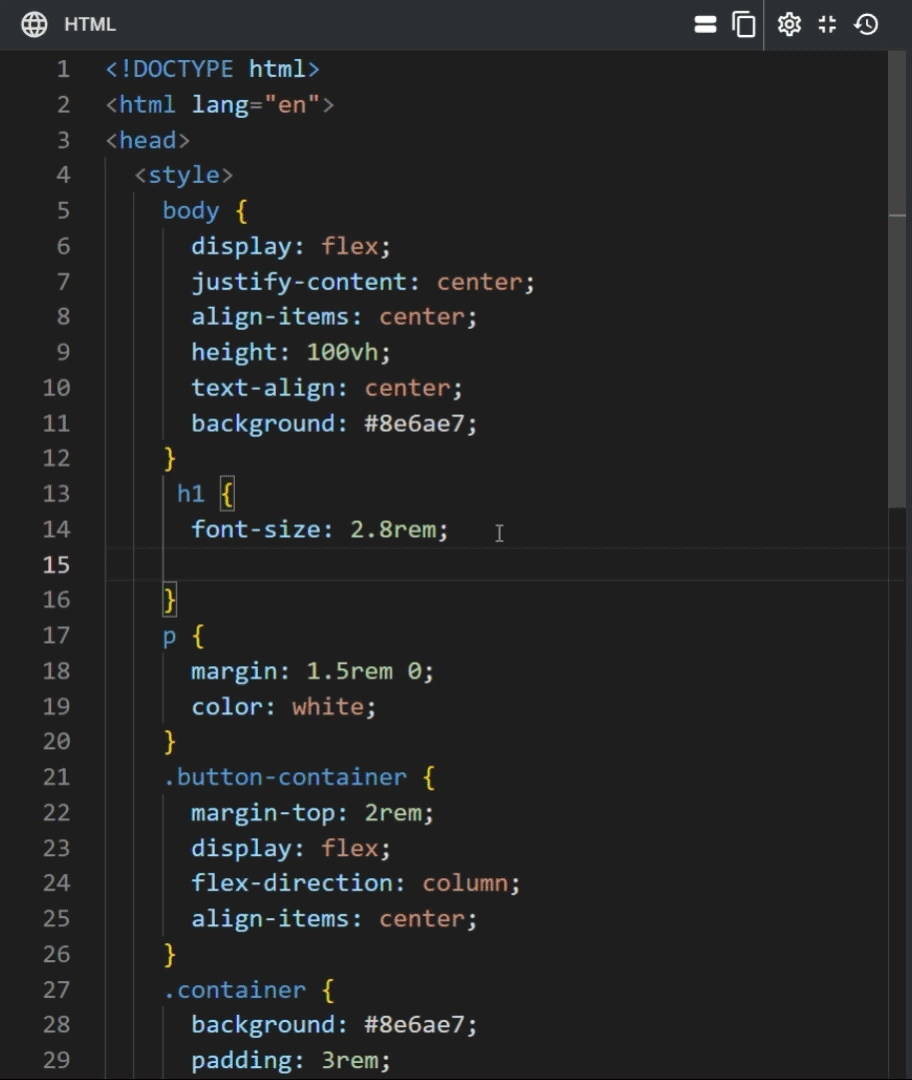Toggle the stacked-rows layout icon
Viewport: 912px width, 1080px height.
[x=706, y=25]
